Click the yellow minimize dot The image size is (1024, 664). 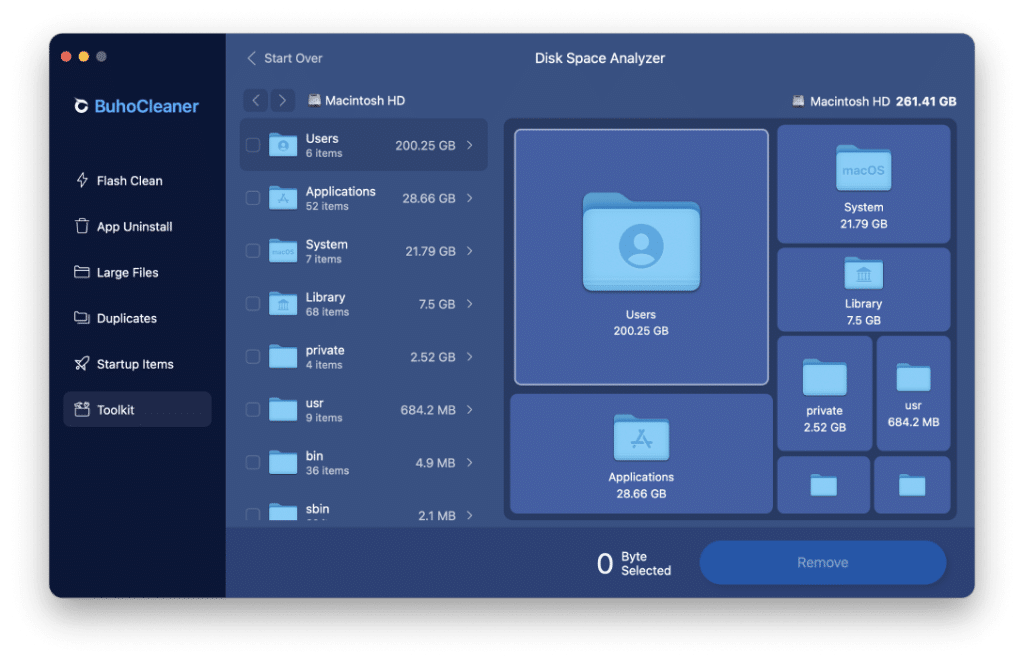pyautogui.click(x=82, y=57)
